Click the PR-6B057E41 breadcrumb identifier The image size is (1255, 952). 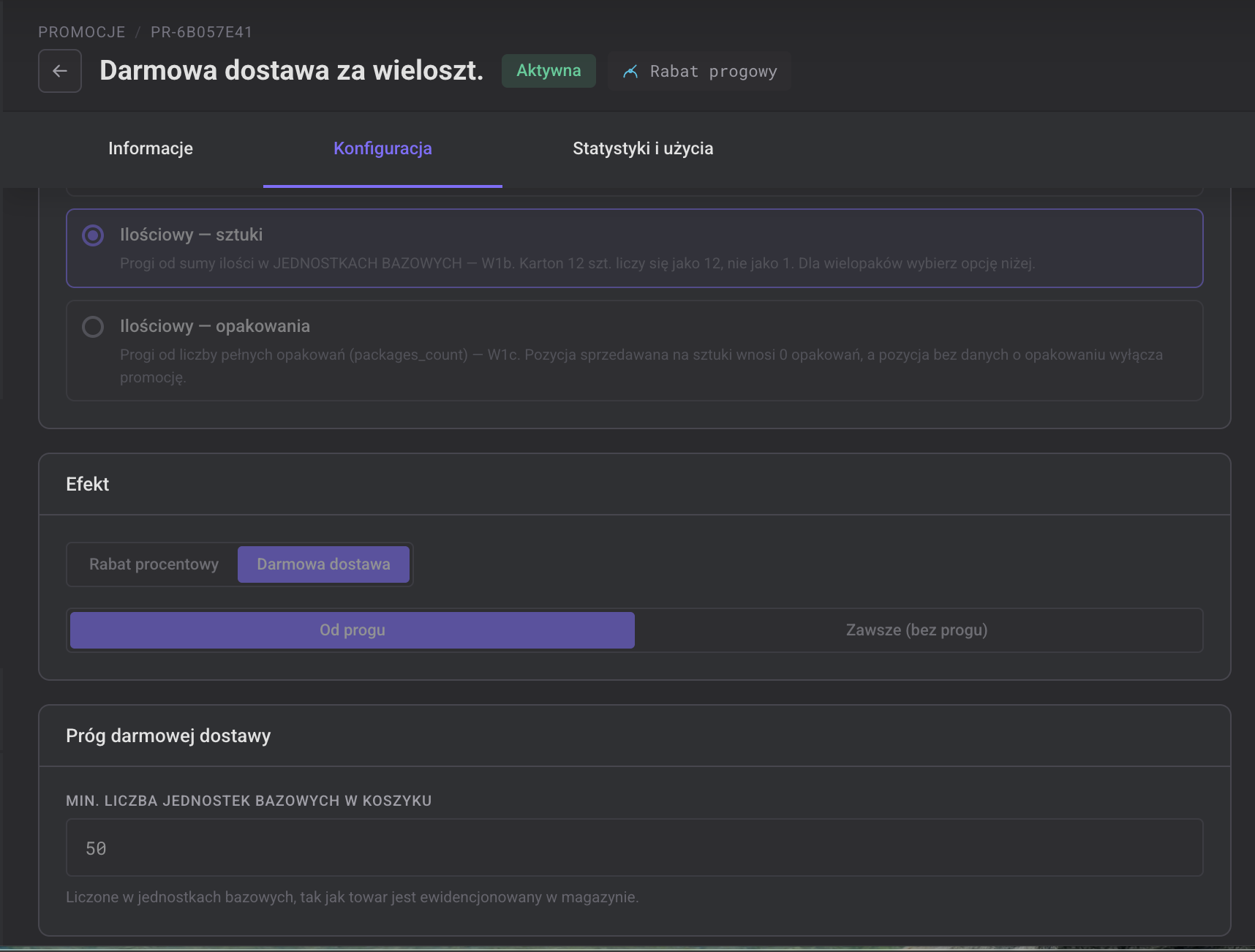click(201, 32)
